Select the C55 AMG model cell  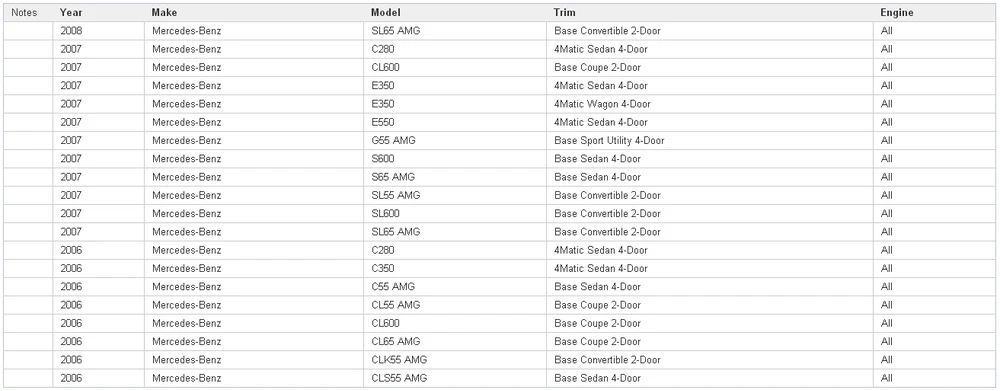tap(455, 287)
